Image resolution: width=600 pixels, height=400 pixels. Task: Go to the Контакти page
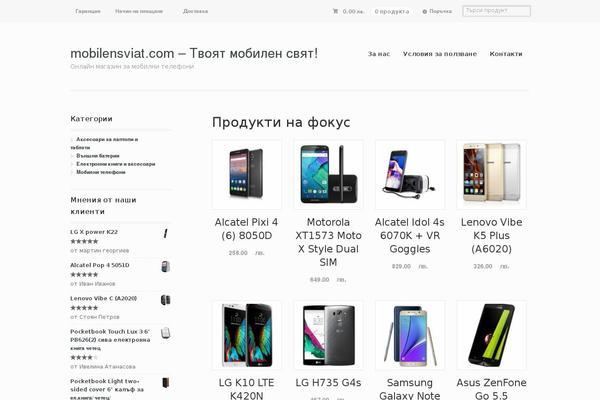coord(506,54)
